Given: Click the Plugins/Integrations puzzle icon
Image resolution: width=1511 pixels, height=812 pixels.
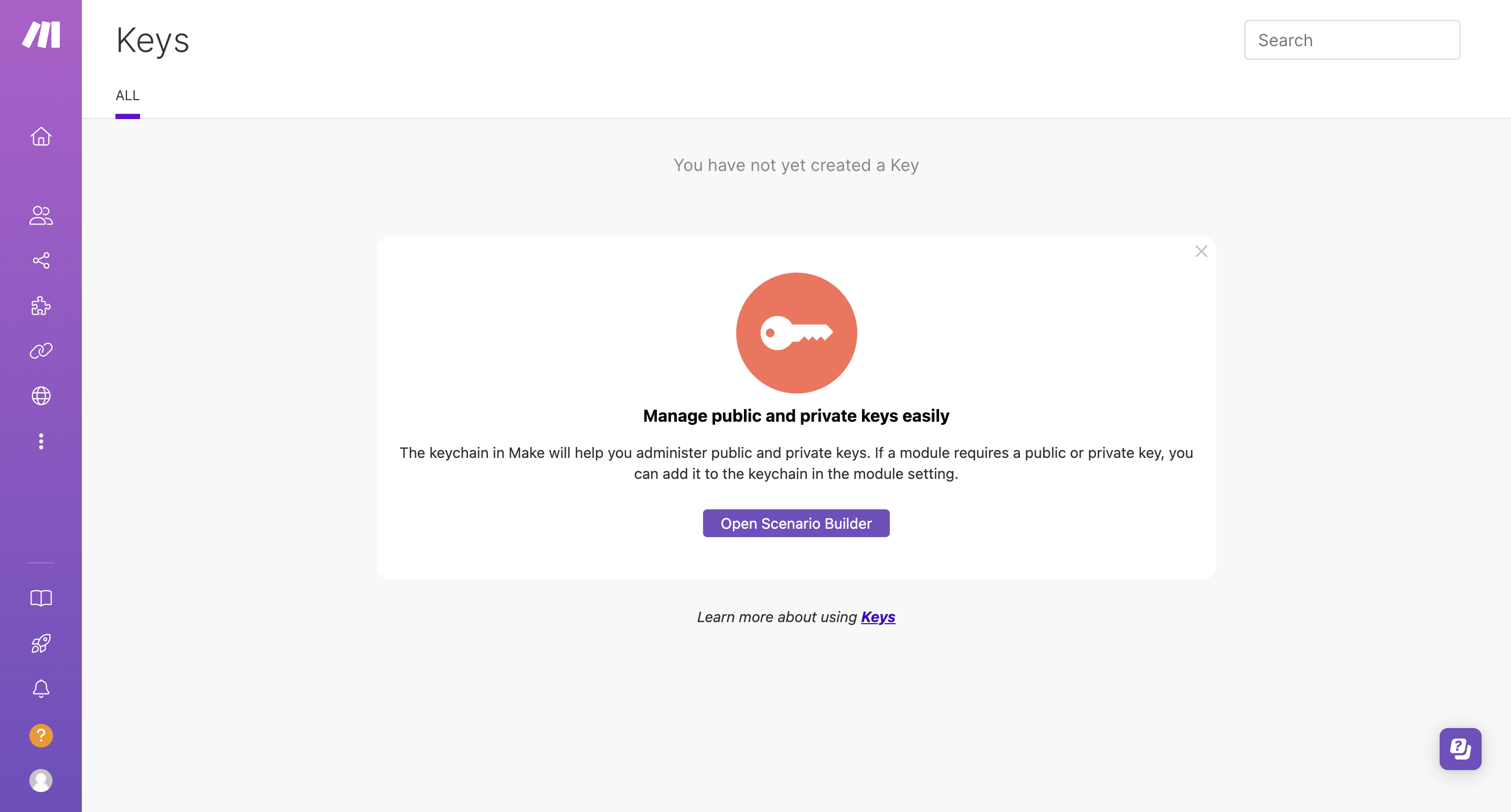Looking at the screenshot, I should [41, 306].
